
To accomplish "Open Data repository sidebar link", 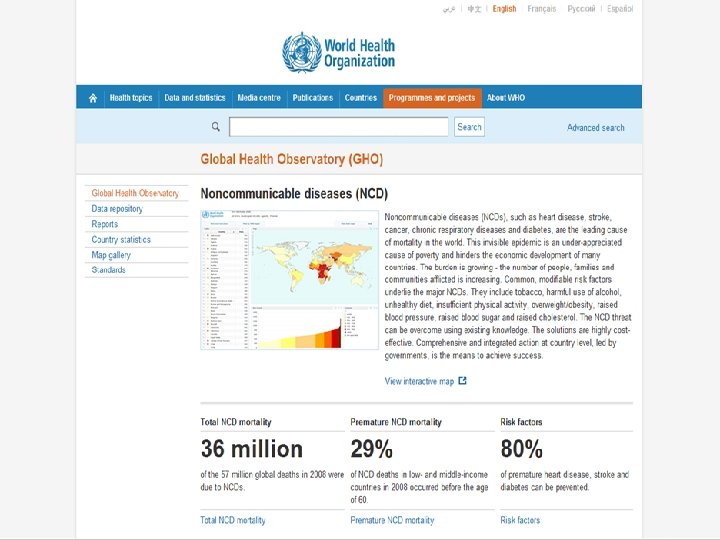I will pyautogui.click(x=117, y=209).
